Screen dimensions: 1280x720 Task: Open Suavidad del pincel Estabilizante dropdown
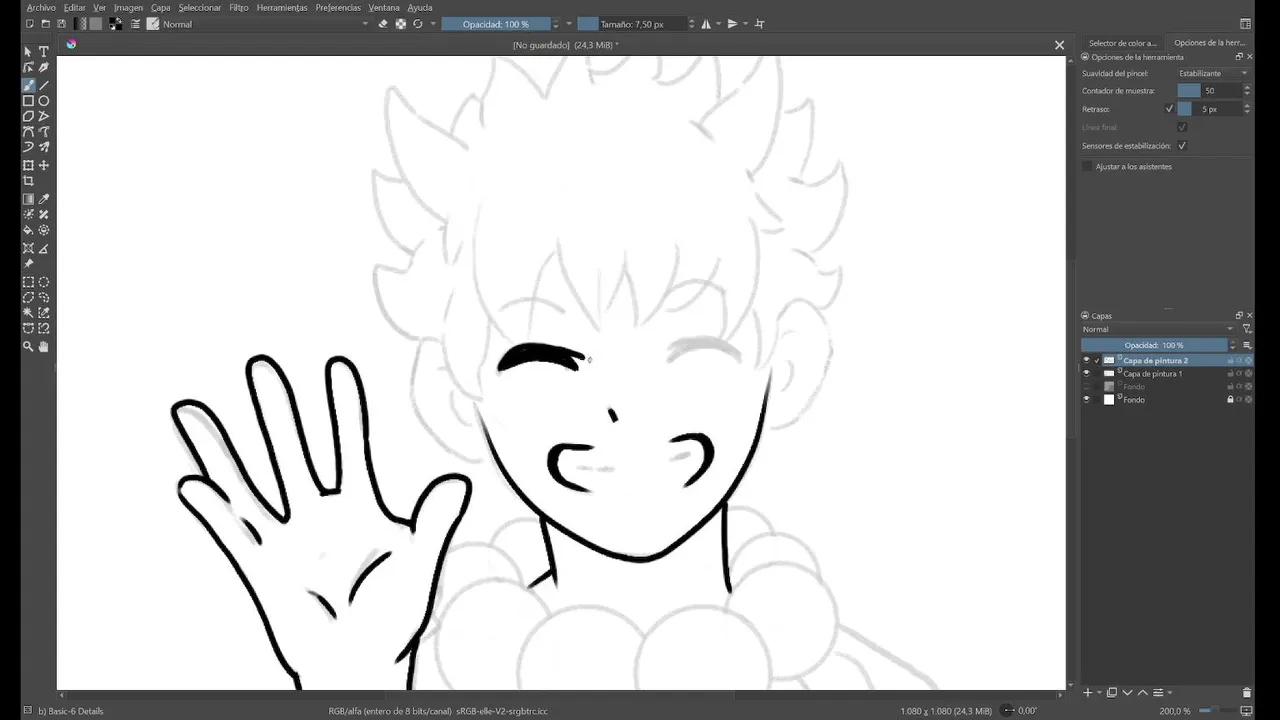(1214, 73)
